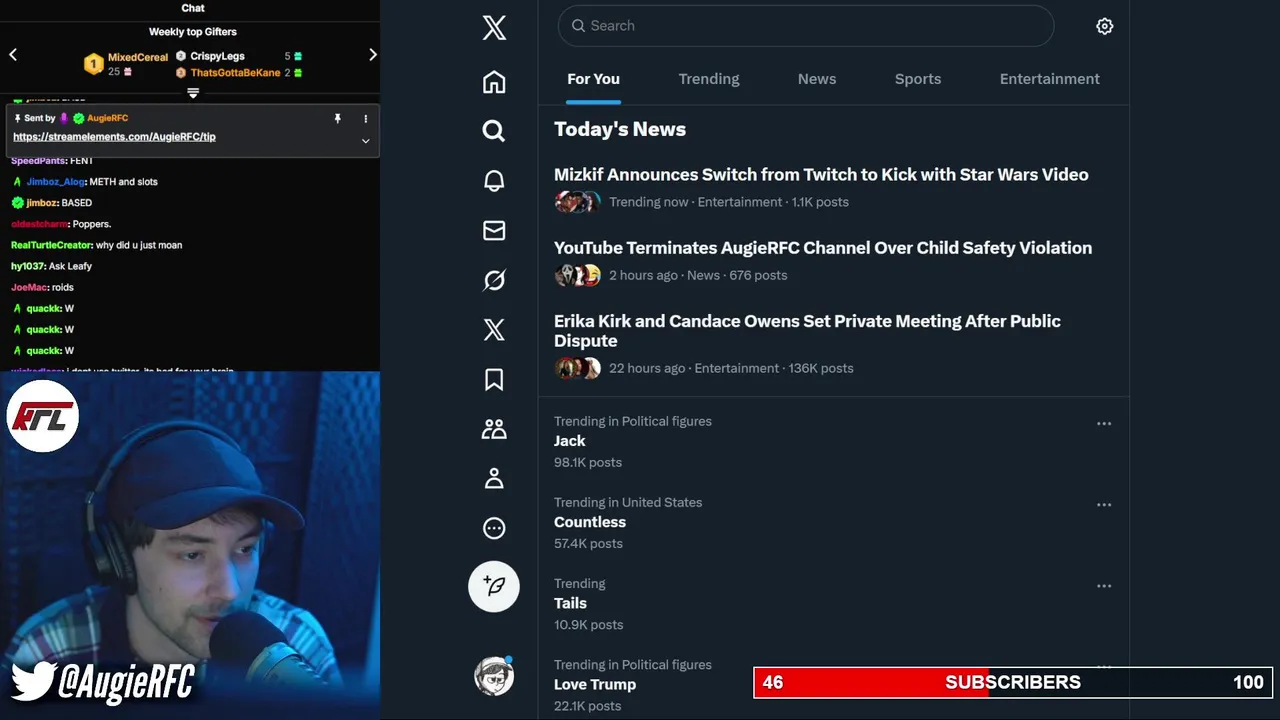Switch to For You tab

[x=593, y=79]
